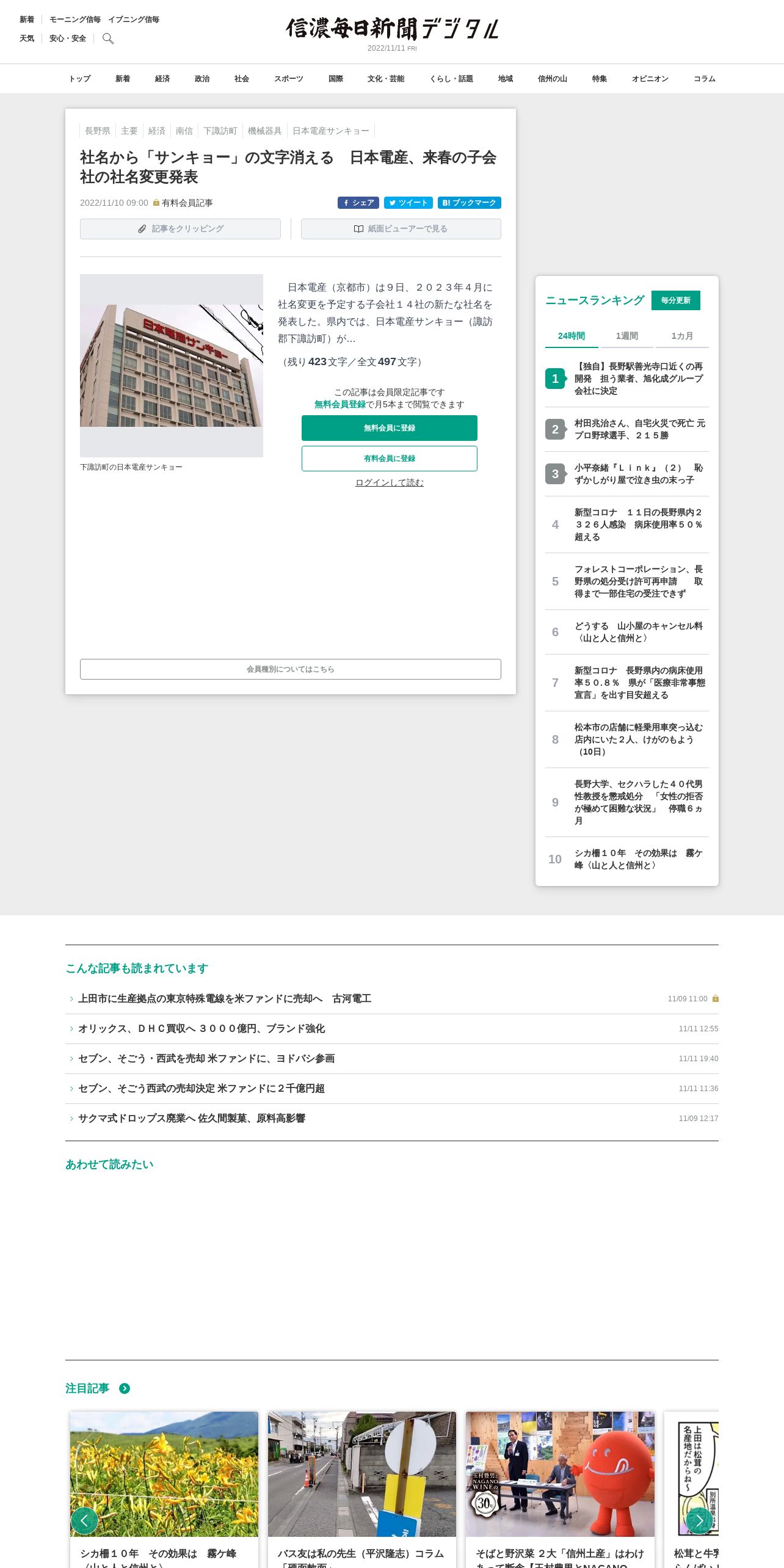
Task: Click the 長野県 article tag
Action: tap(98, 131)
